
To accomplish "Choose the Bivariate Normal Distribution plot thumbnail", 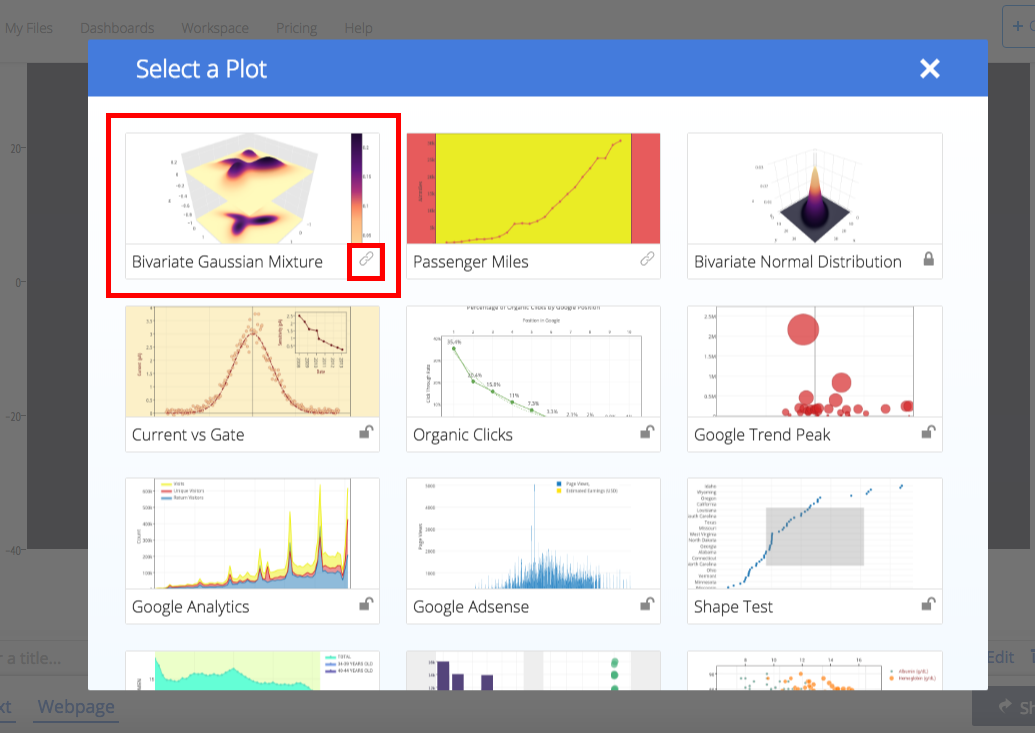I will [815, 188].
